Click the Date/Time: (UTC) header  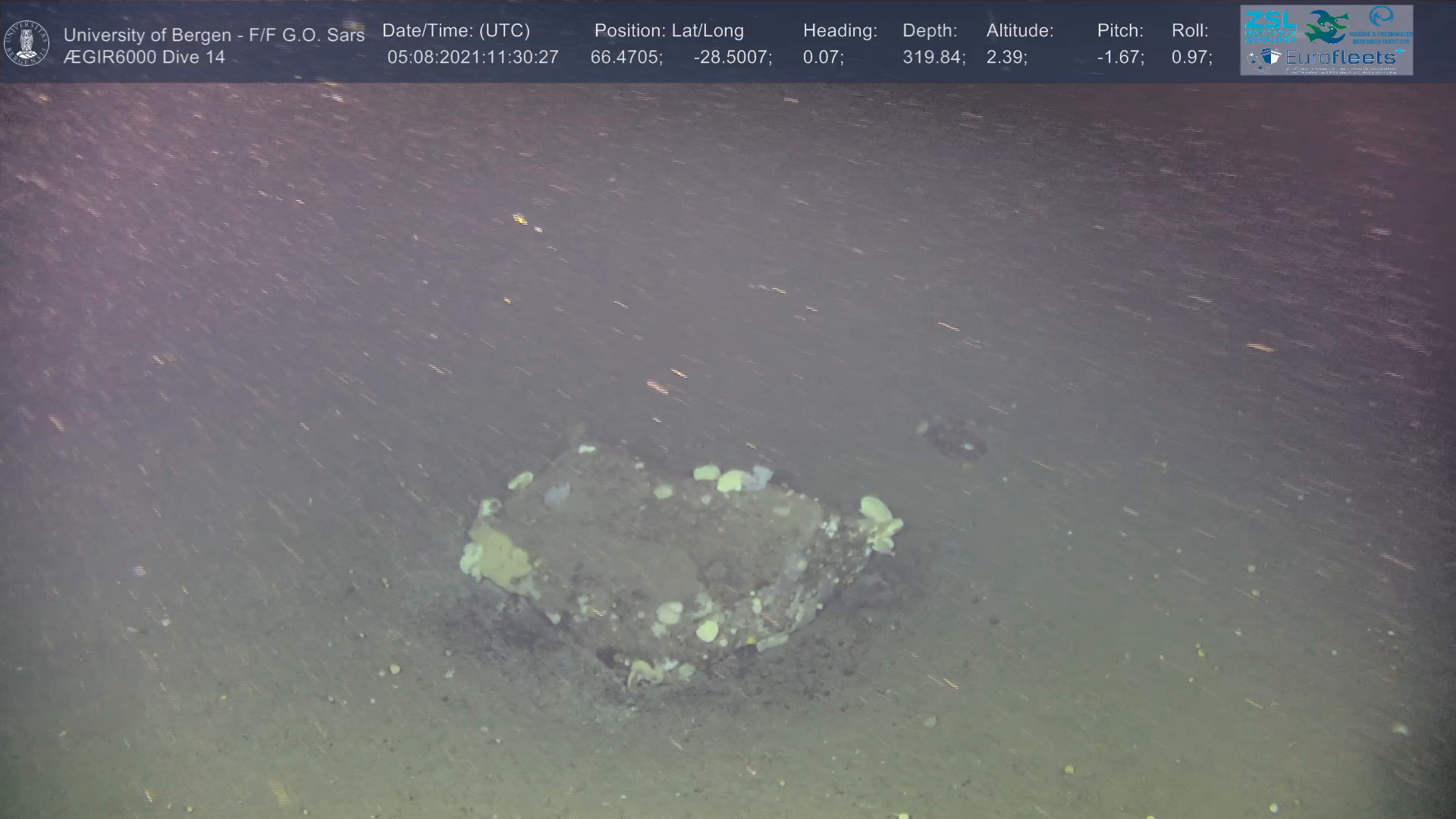pos(456,30)
